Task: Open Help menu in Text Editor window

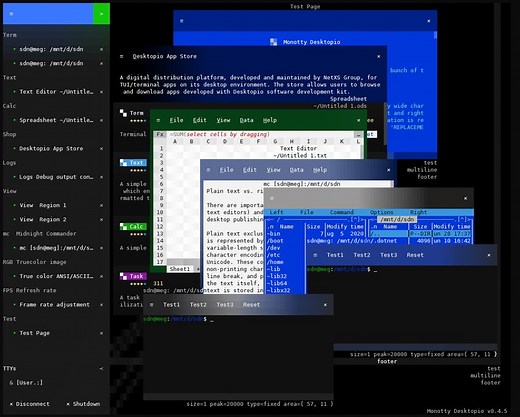Action: (320, 170)
